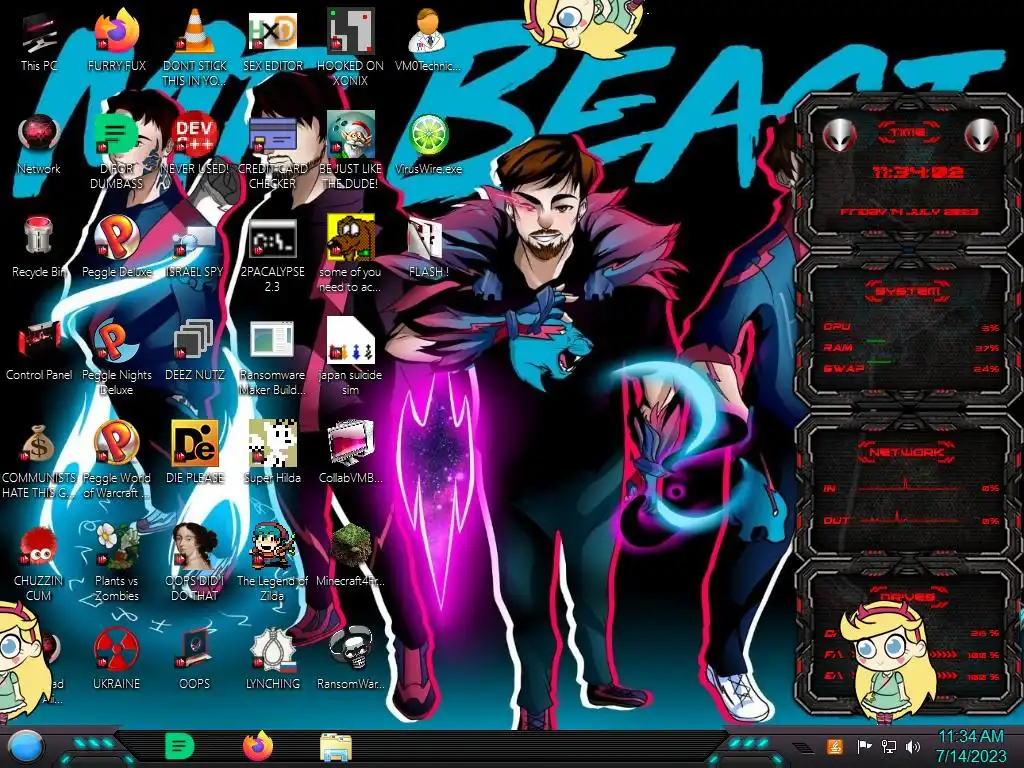Select the skull RansomWar icon
1024x768 pixels.
pos(351,660)
